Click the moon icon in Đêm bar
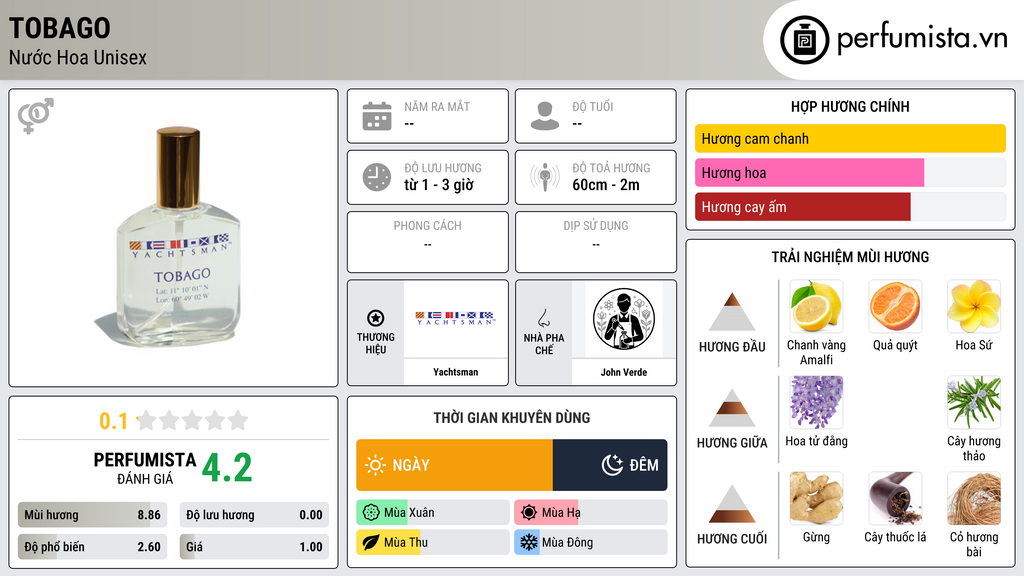 point(612,465)
